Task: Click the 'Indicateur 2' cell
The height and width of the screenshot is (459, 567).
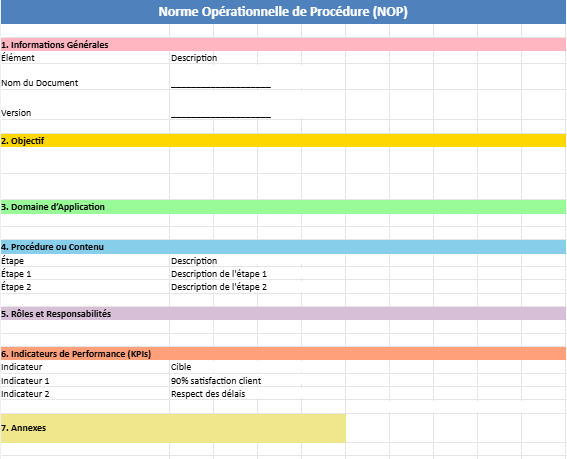Action: coord(85,394)
